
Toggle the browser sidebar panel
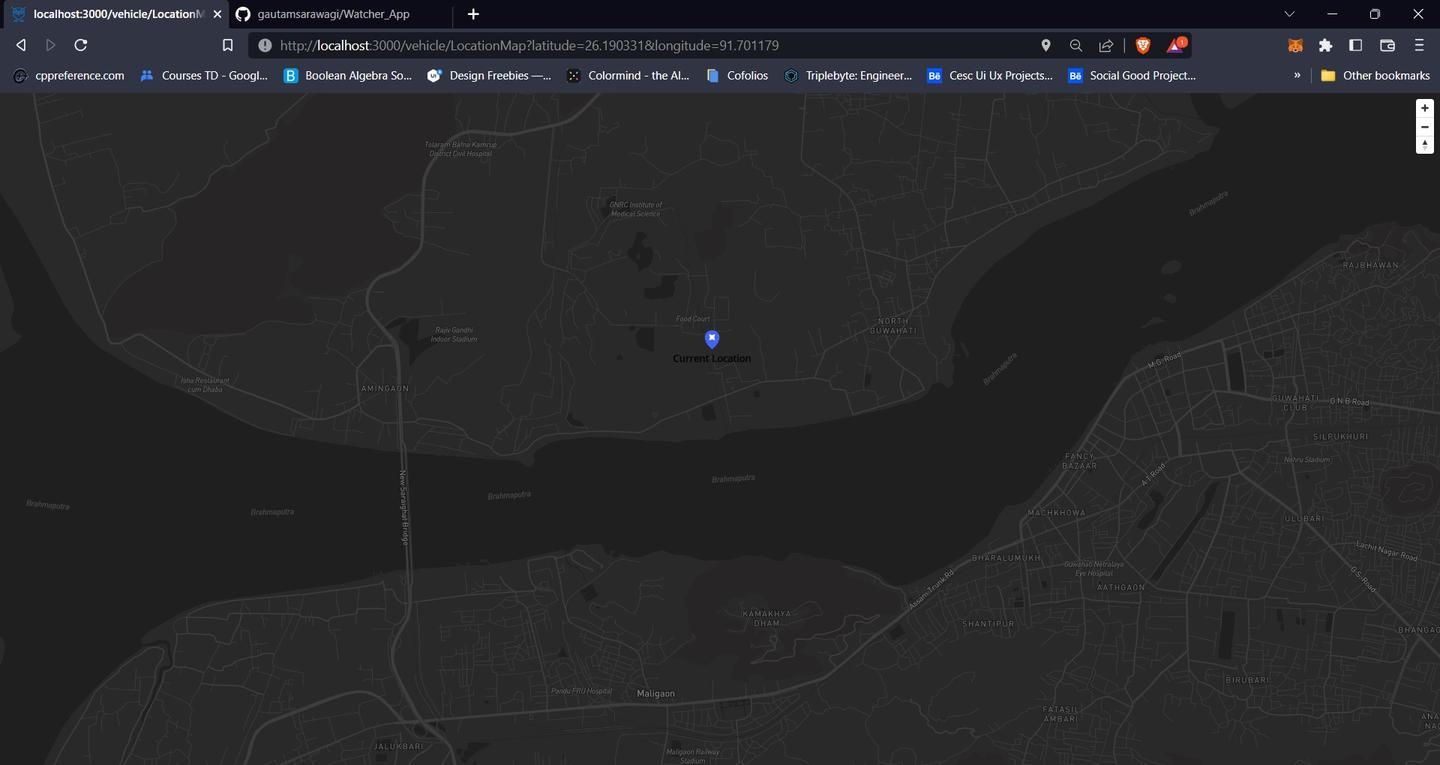[1356, 45]
